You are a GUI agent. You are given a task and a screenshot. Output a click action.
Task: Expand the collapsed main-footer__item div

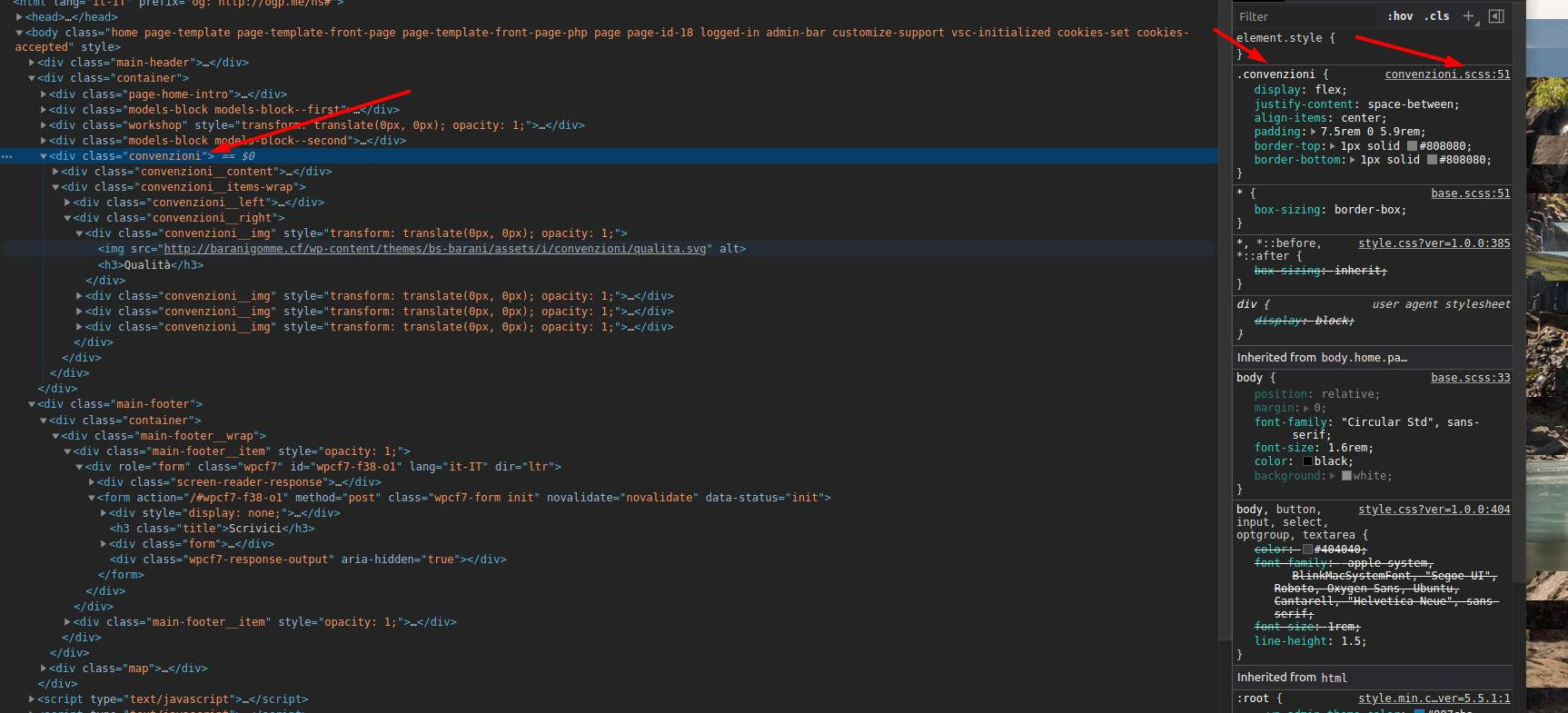point(67,622)
